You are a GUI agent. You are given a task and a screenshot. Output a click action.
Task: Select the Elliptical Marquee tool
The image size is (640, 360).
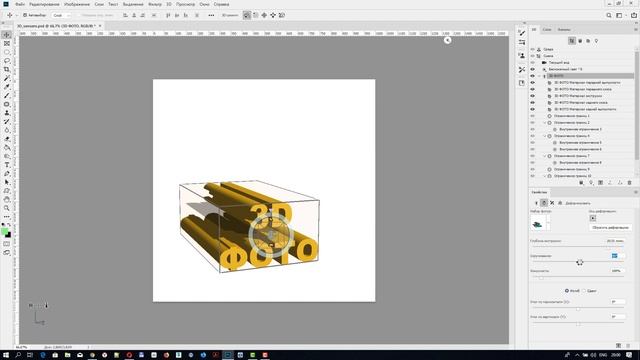7,52
